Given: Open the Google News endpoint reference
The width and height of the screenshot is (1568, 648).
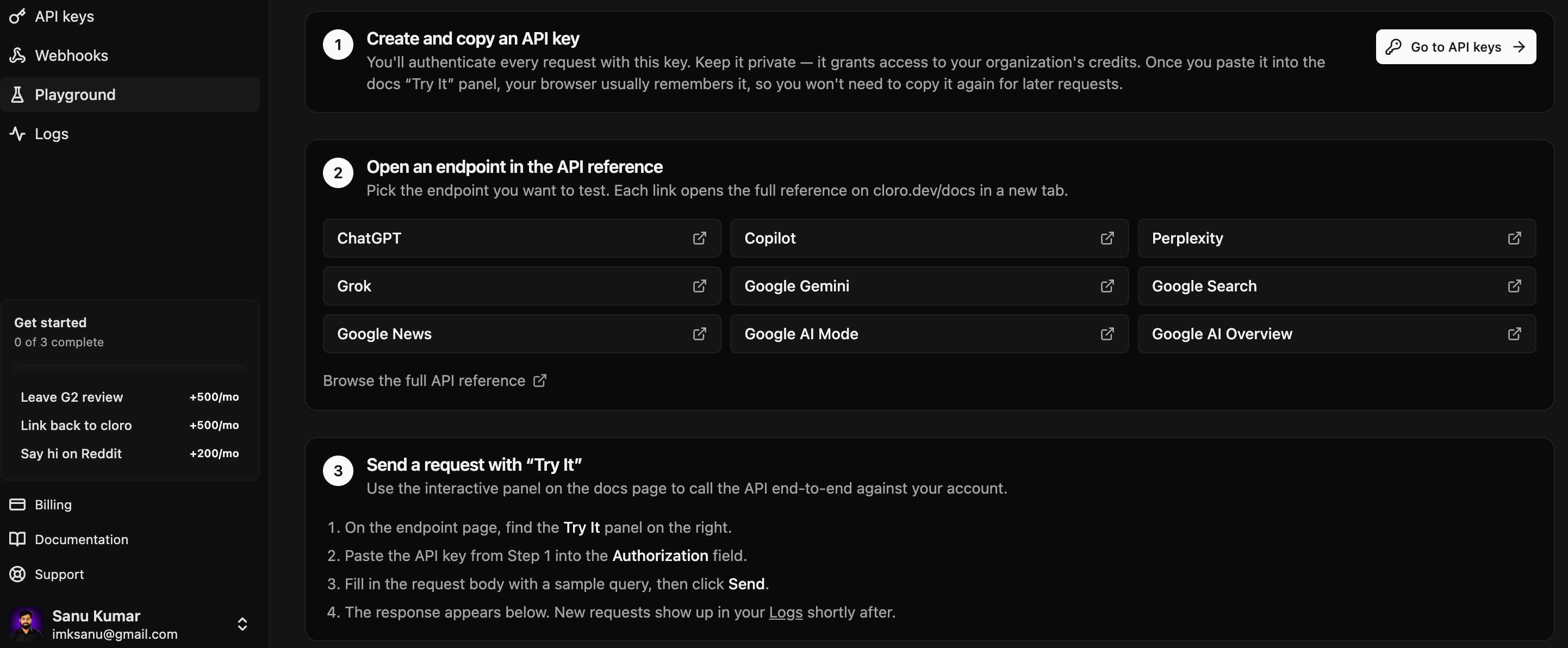Looking at the screenshot, I should tap(521, 334).
